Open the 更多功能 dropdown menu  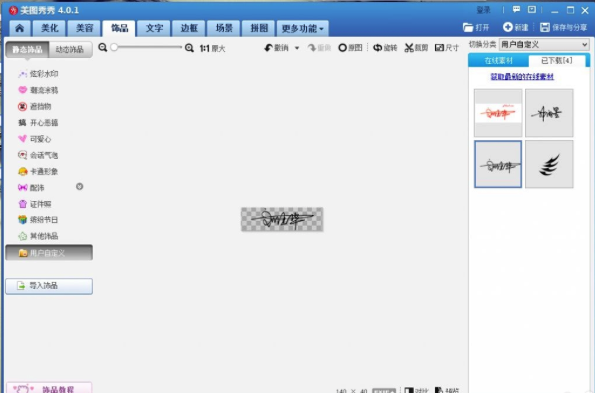point(302,28)
